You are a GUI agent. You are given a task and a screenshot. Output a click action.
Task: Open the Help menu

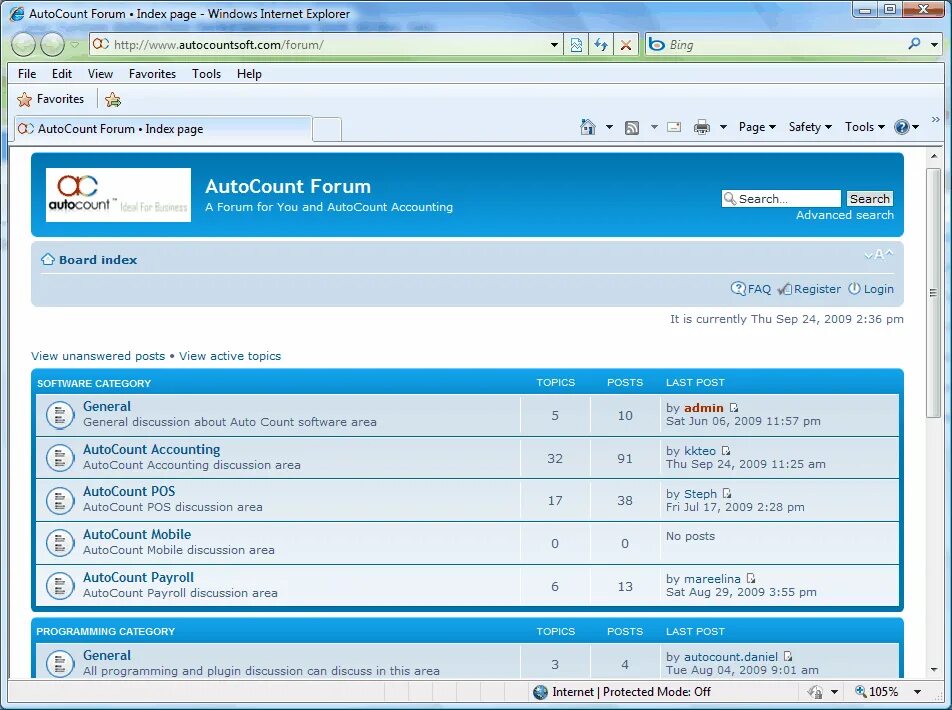point(249,73)
